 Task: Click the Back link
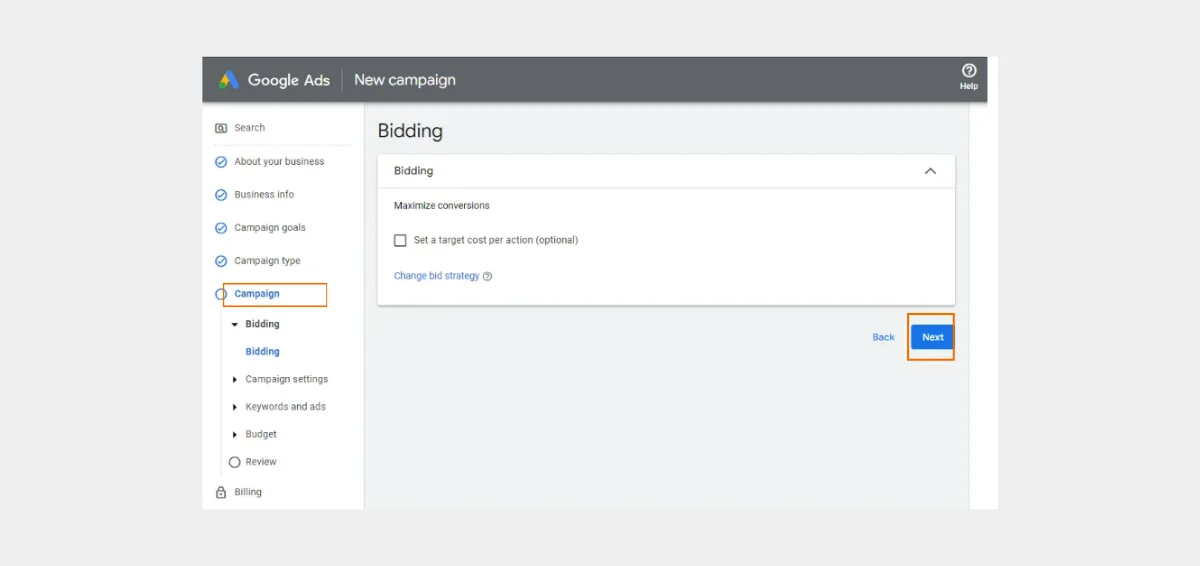pos(883,338)
